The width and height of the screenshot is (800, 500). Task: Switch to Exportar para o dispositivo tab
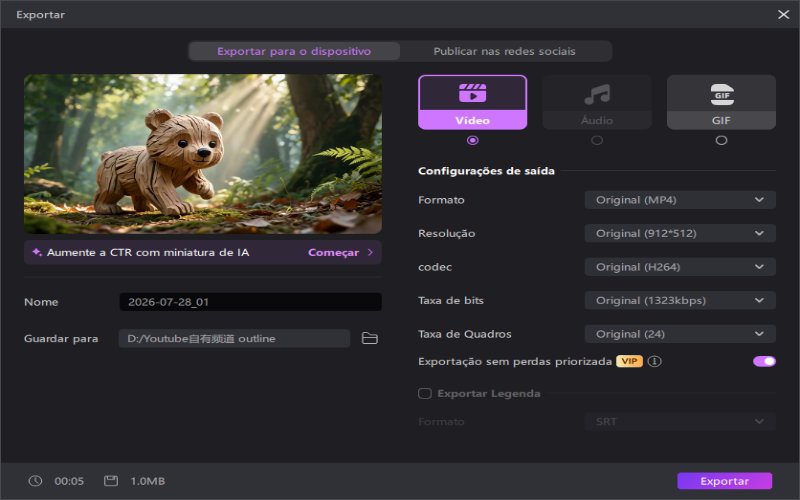tap(294, 51)
